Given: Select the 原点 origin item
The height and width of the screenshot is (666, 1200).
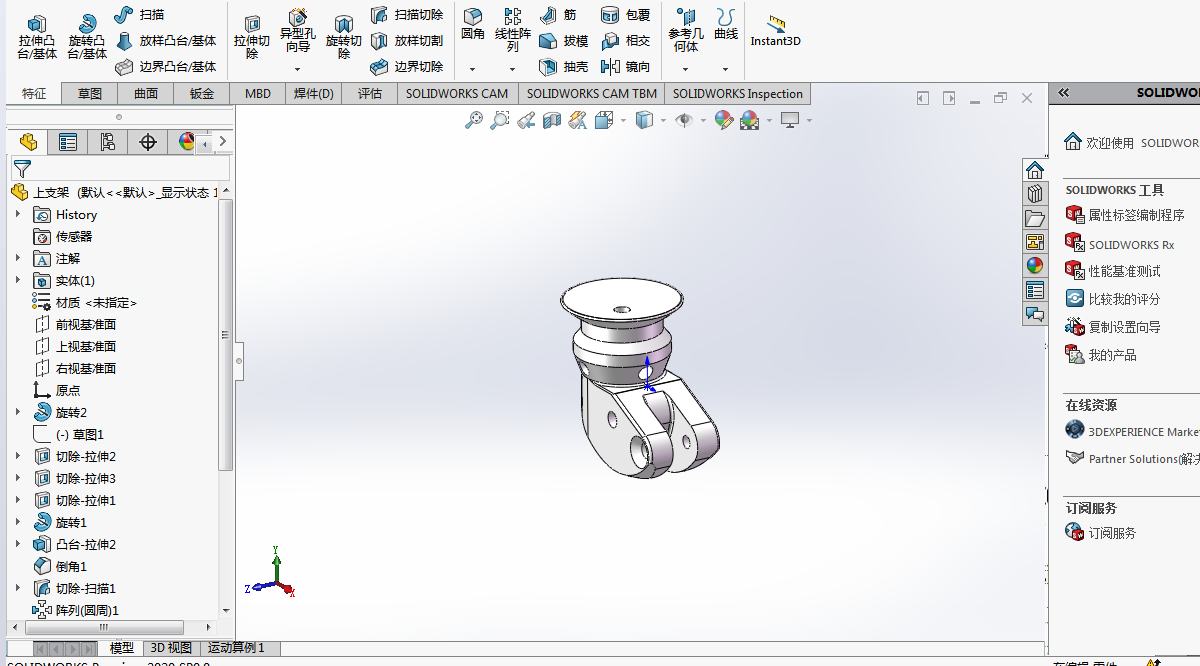Looking at the screenshot, I should tap(56, 390).
